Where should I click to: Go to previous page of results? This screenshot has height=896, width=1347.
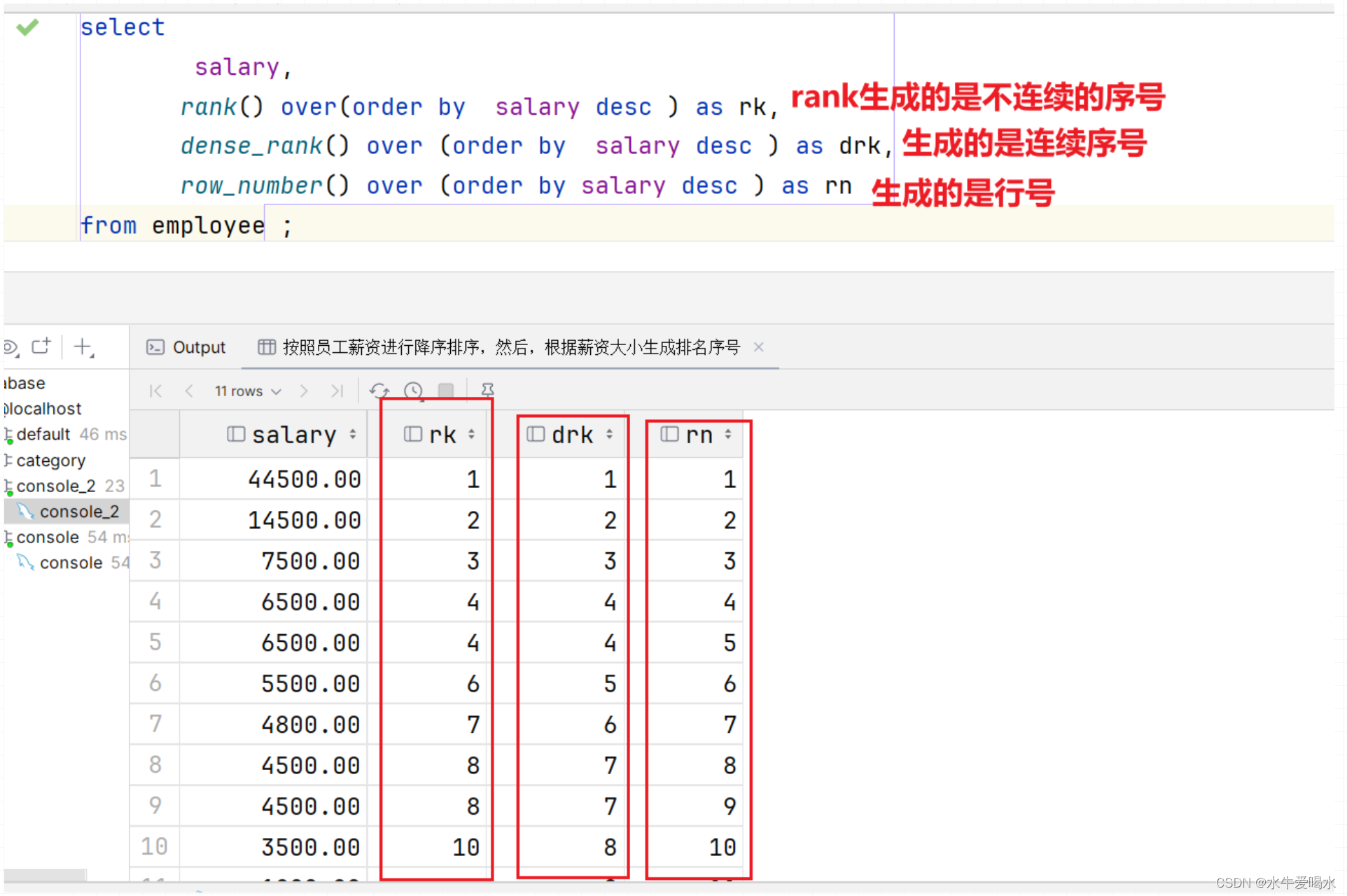(189, 391)
